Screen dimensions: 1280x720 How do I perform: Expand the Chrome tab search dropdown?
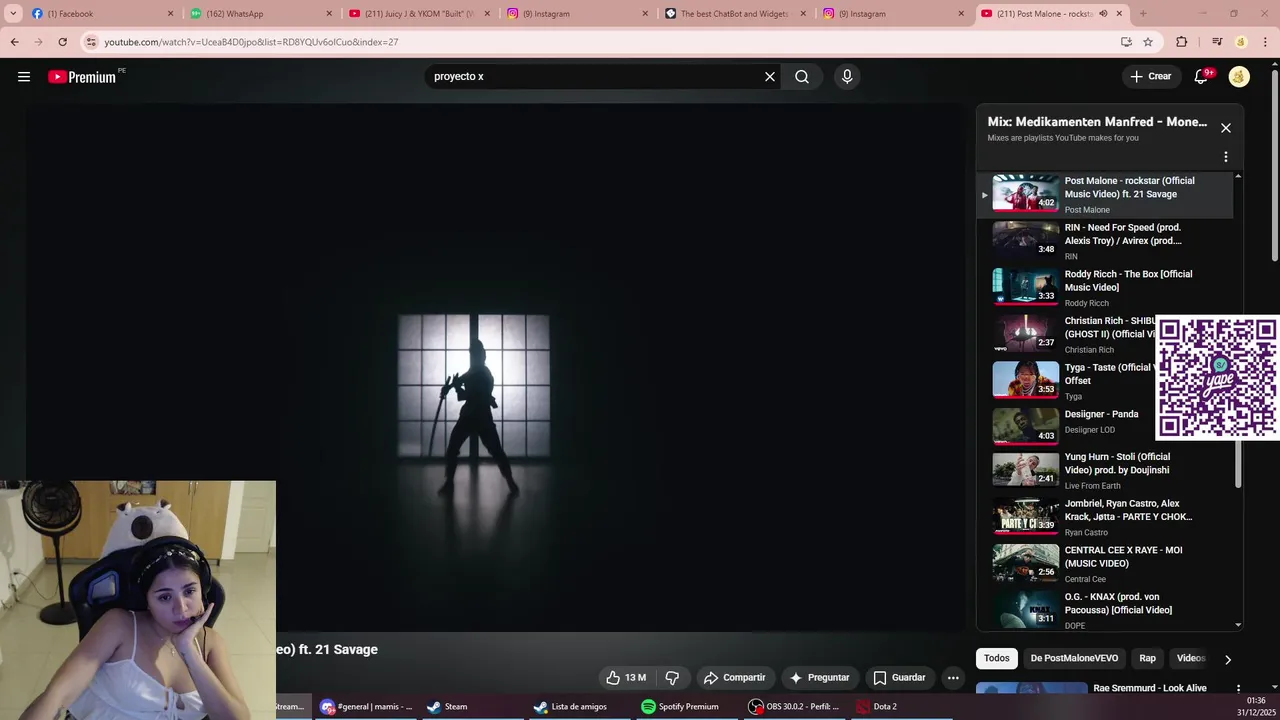click(x=13, y=14)
